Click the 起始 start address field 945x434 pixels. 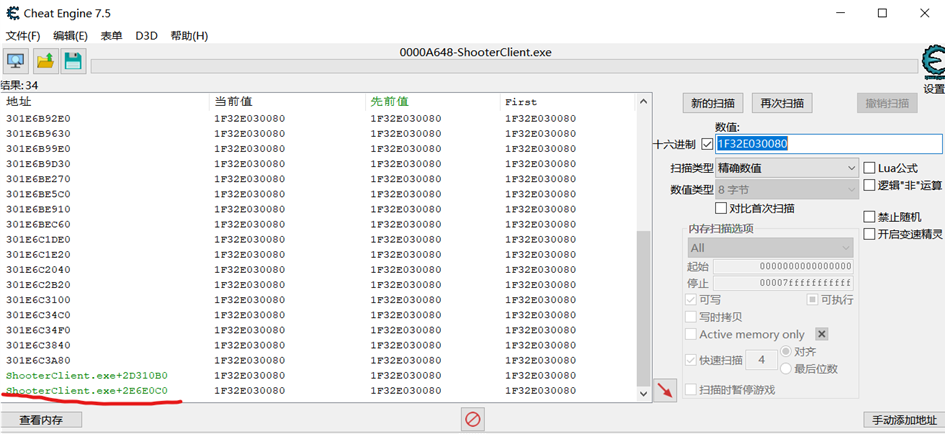tap(783, 266)
